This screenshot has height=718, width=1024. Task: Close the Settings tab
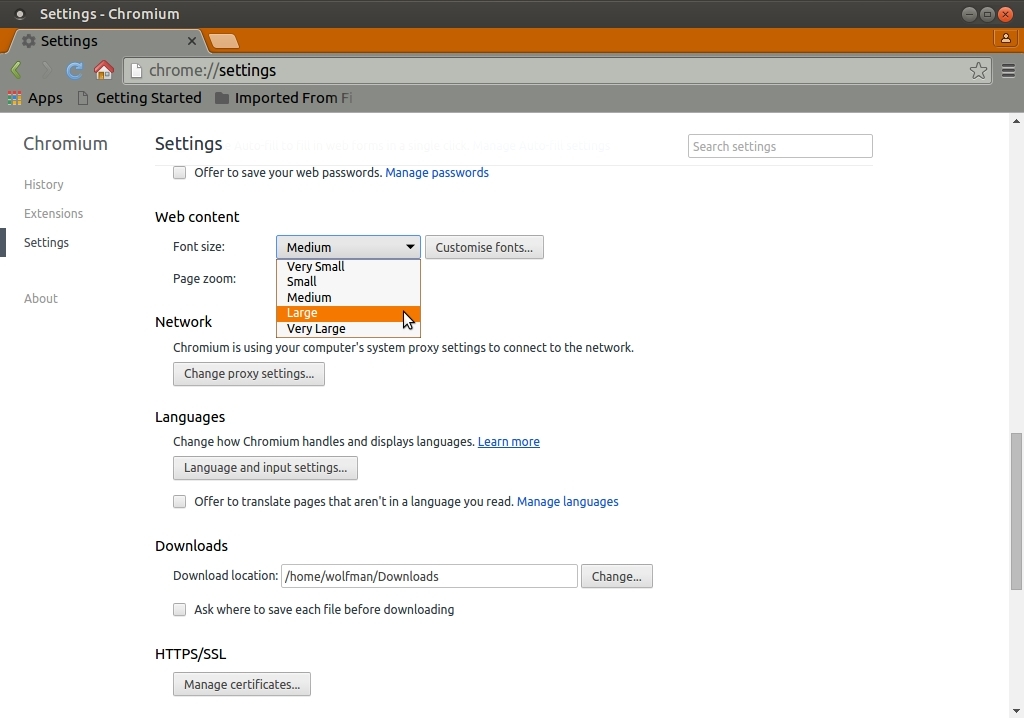(192, 41)
